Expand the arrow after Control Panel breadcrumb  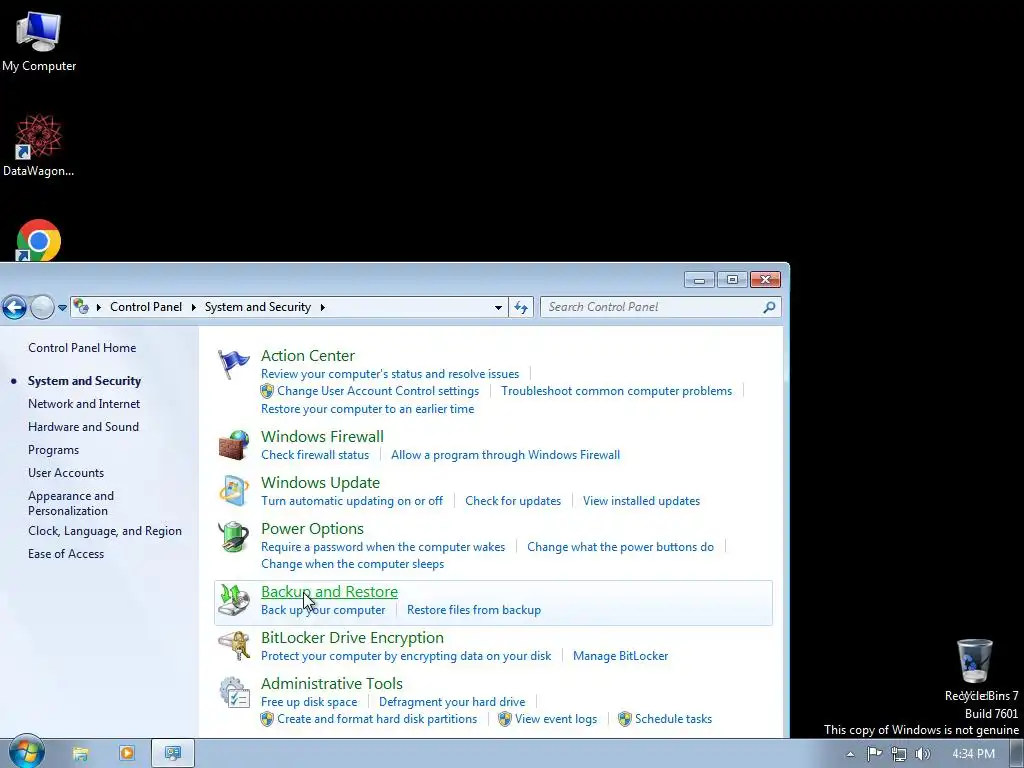(x=193, y=307)
